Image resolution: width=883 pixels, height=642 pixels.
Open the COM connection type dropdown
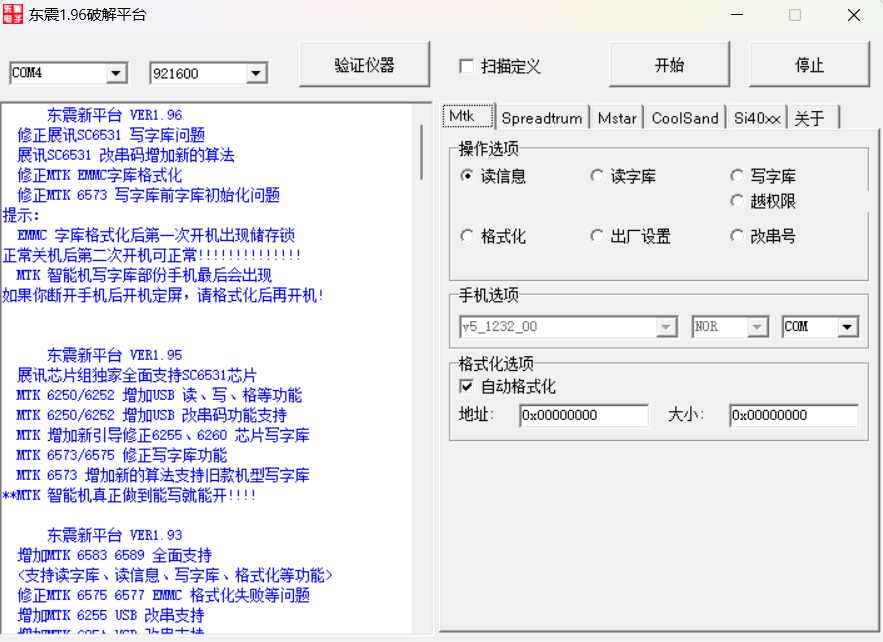click(x=848, y=327)
